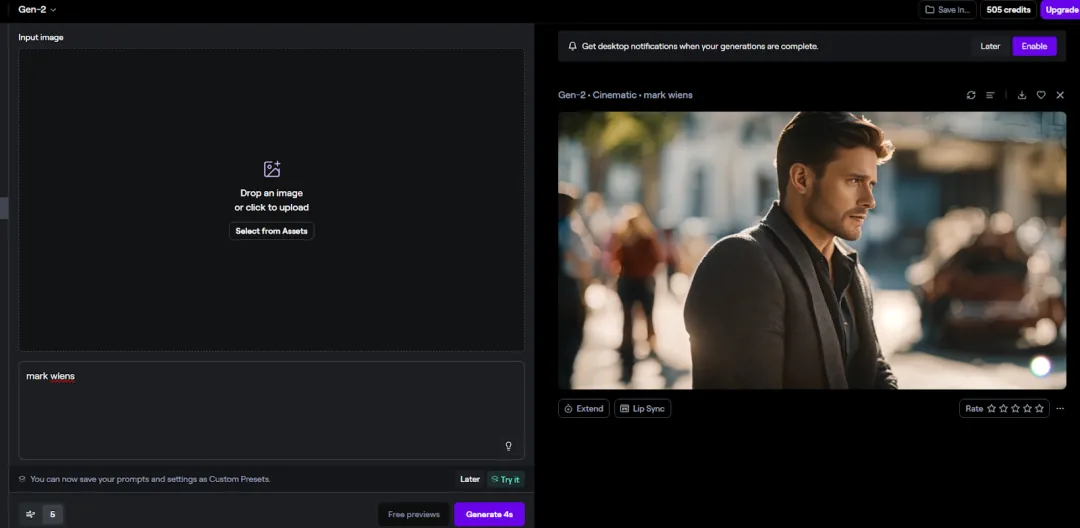Click the generated video preview
This screenshot has width=1080, height=528.
812,251
